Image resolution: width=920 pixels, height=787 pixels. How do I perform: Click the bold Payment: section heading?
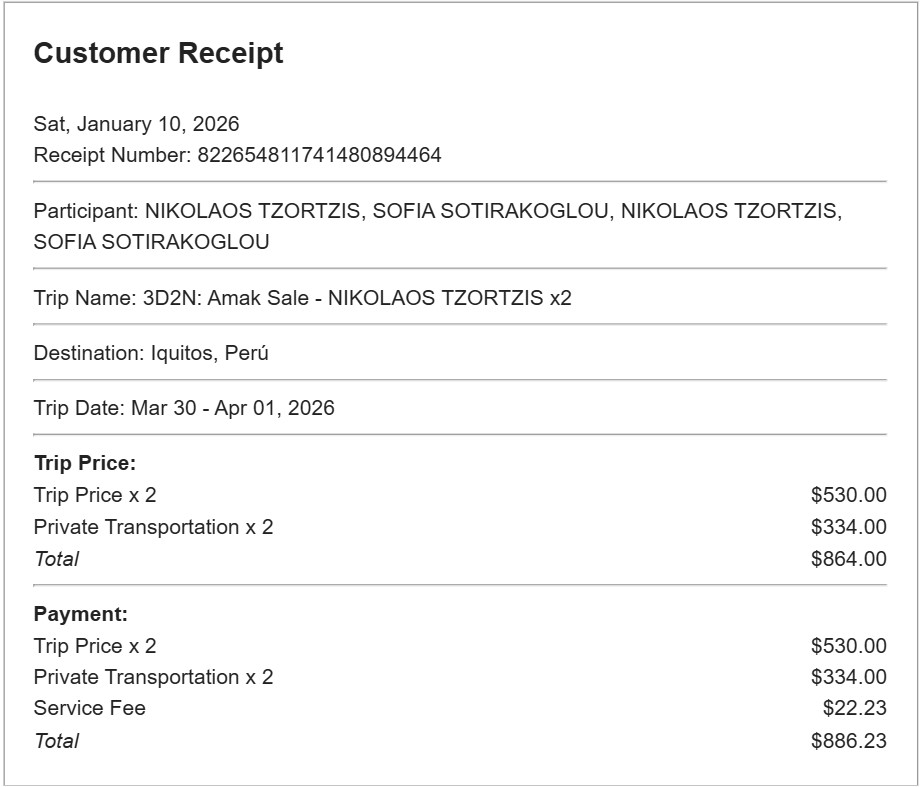81,614
